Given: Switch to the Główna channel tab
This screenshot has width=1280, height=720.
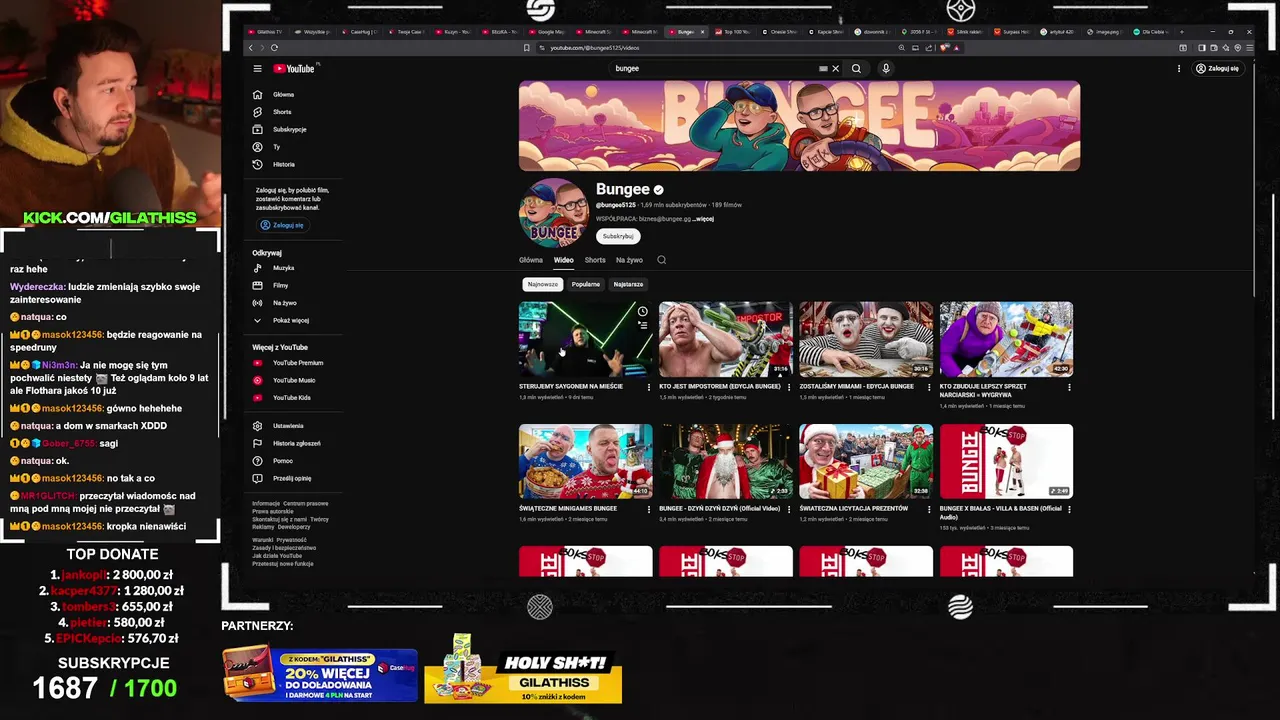Looking at the screenshot, I should pos(531,260).
